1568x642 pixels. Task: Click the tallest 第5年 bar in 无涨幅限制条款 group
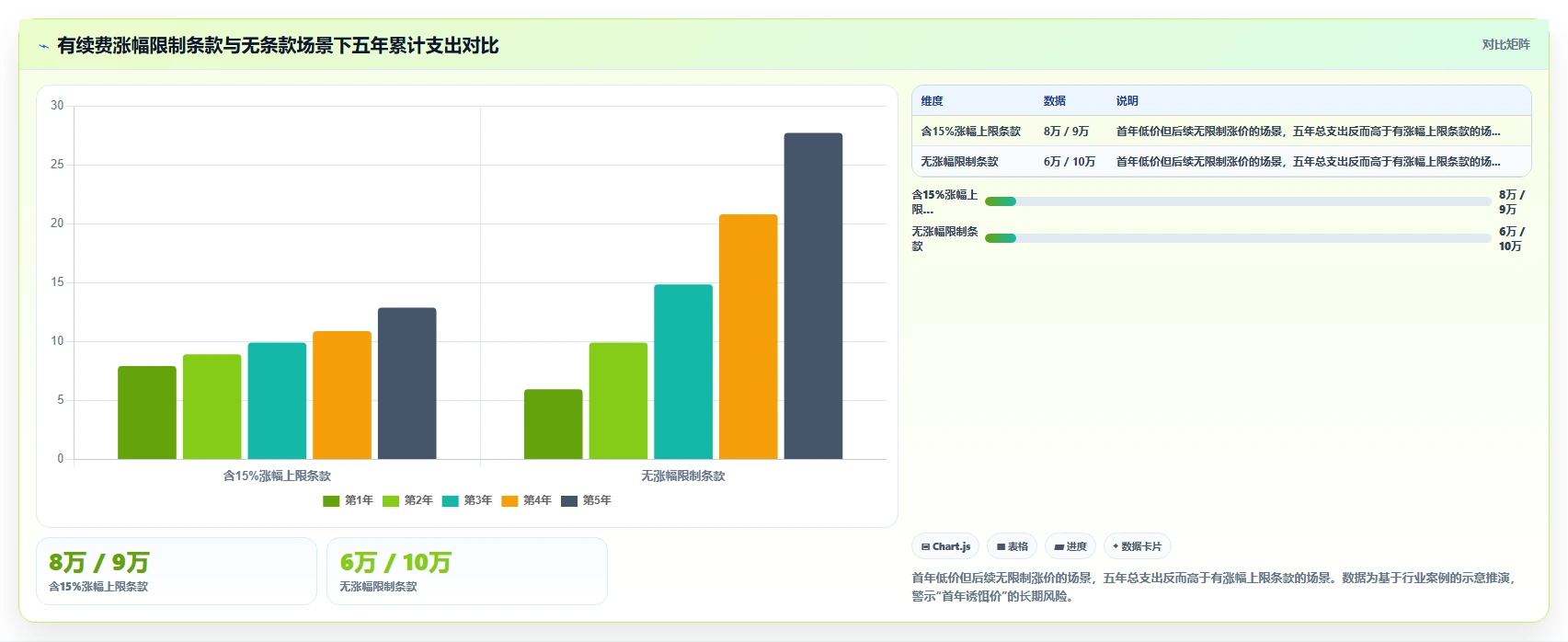point(813,296)
